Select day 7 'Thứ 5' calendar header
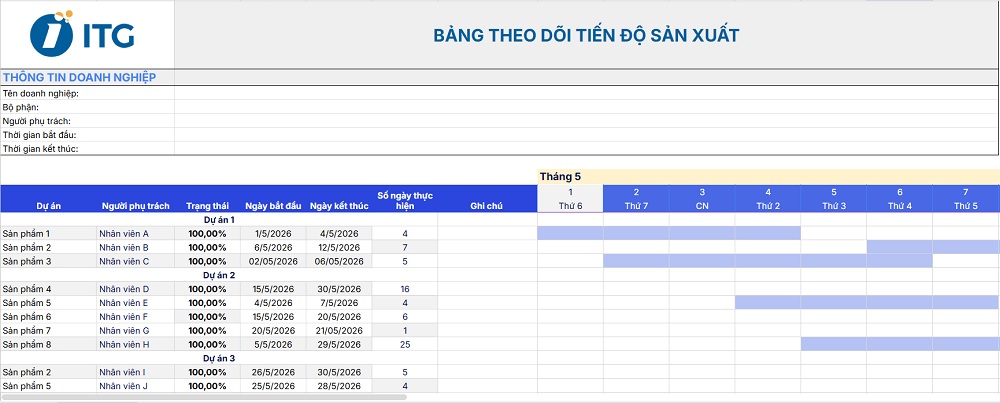This screenshot has height=403, width=1000. (x=966, y=199)
